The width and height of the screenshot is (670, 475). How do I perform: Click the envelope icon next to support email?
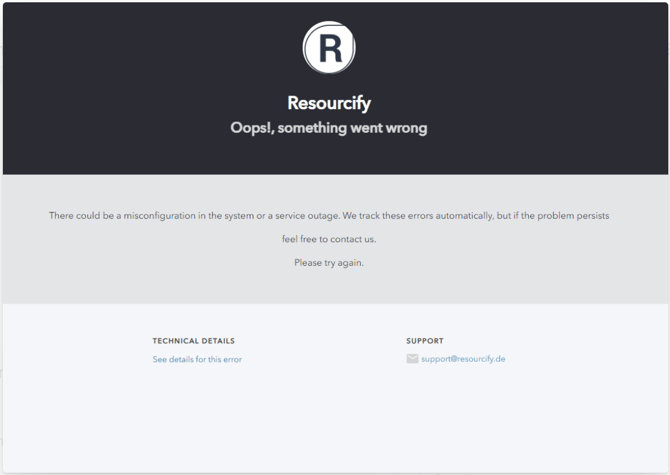point(412,359)
